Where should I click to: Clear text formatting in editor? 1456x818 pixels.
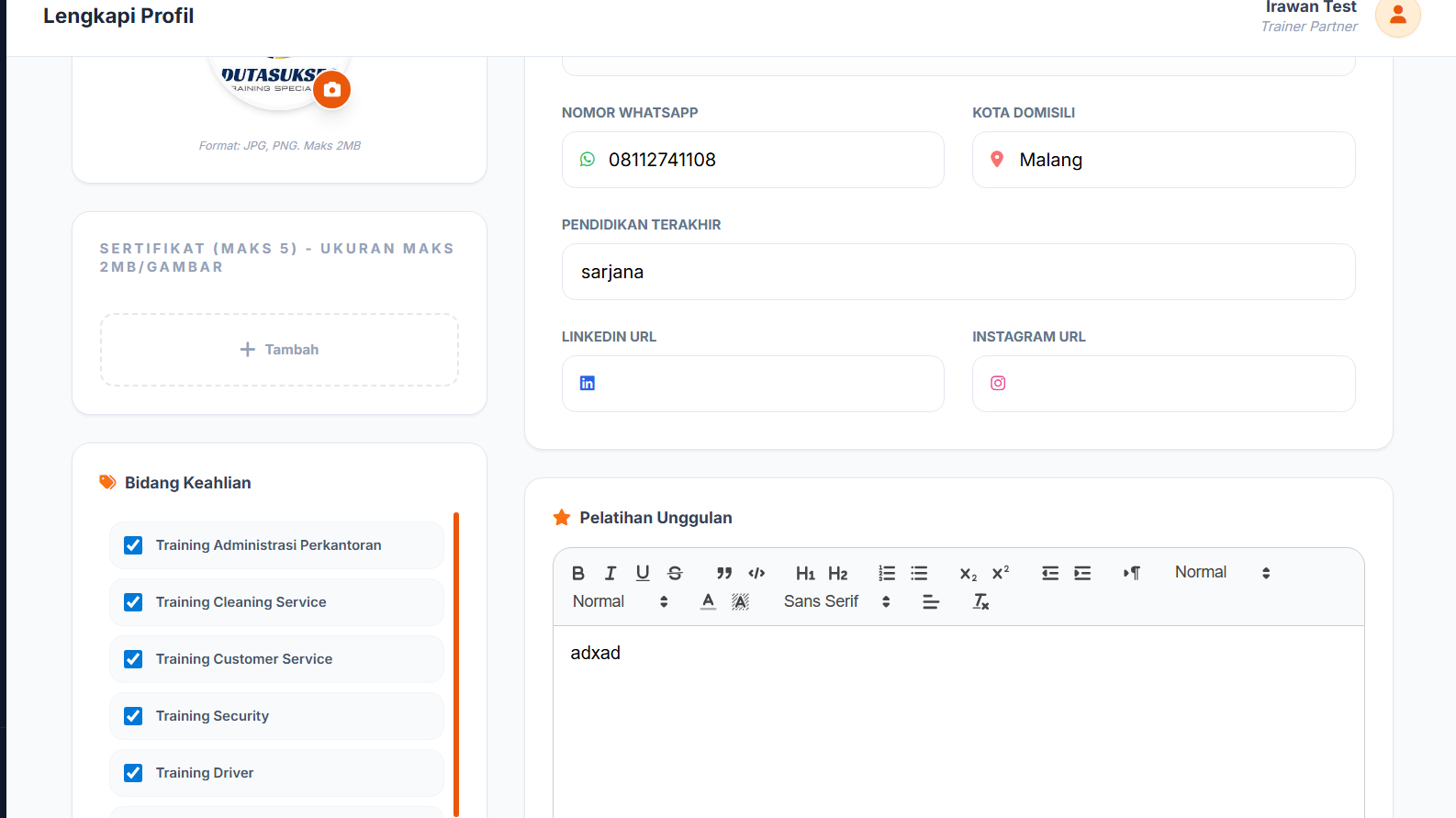(980, 602)
